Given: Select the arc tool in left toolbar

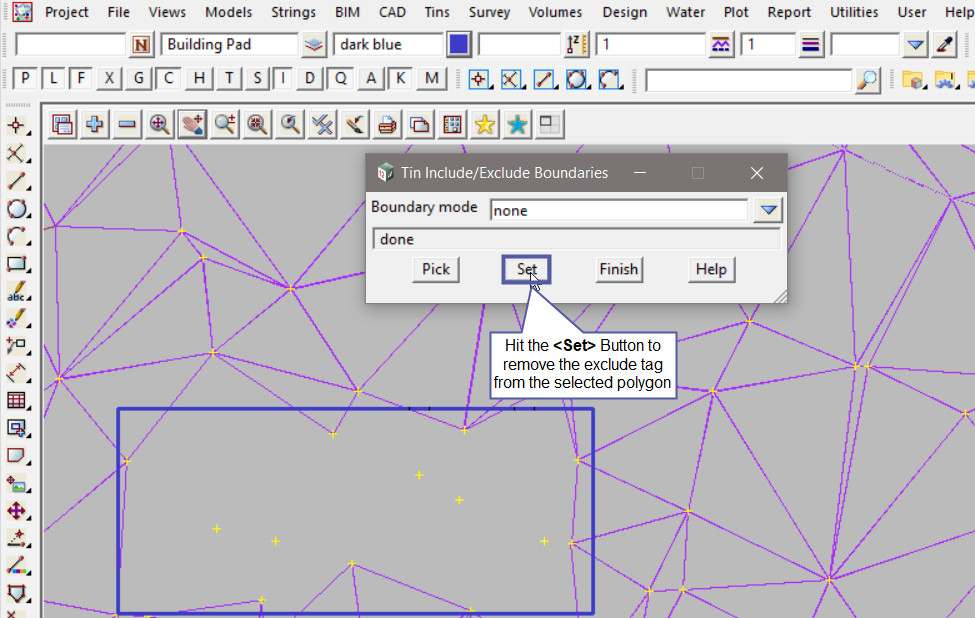Looking at the screenshot, I should [17, 236].
